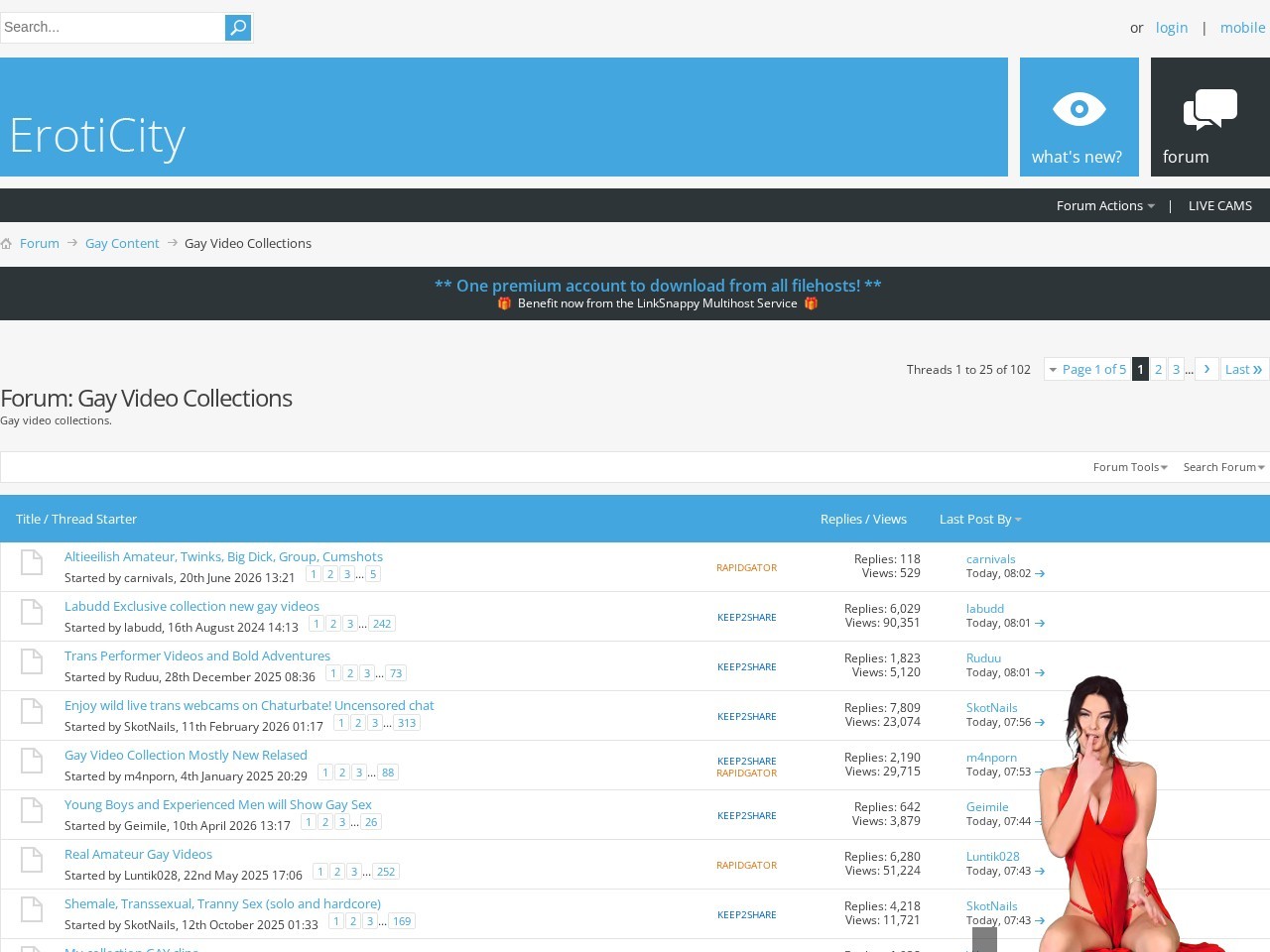Image resolution: width=1270 pixels, height=952 pixels.
Task: Sort by Title column header
Action: pos(28,519)
